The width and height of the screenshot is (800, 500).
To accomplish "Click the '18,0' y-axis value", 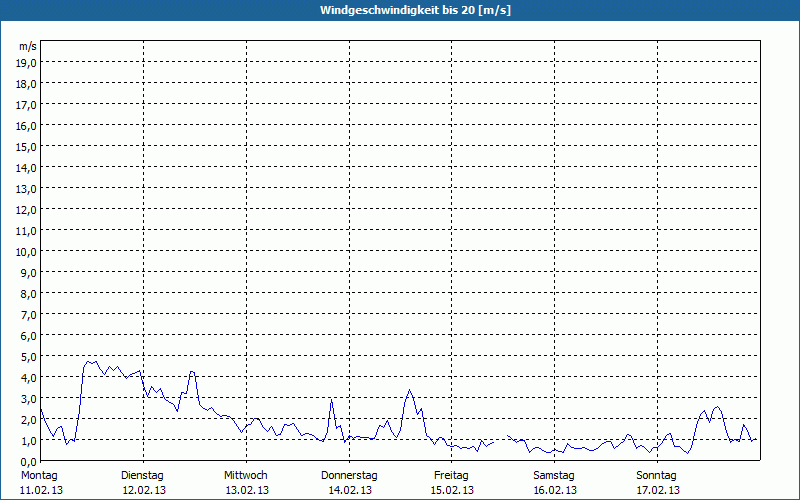I will coord(26,84).
